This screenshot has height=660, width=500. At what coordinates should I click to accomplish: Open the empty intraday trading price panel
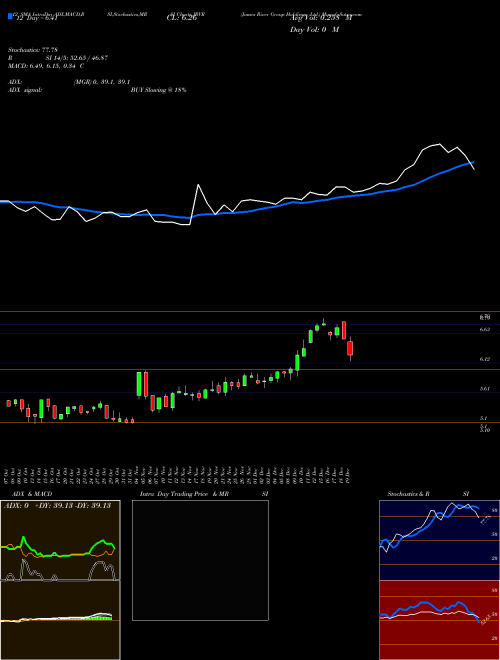[x=200, y=560]
